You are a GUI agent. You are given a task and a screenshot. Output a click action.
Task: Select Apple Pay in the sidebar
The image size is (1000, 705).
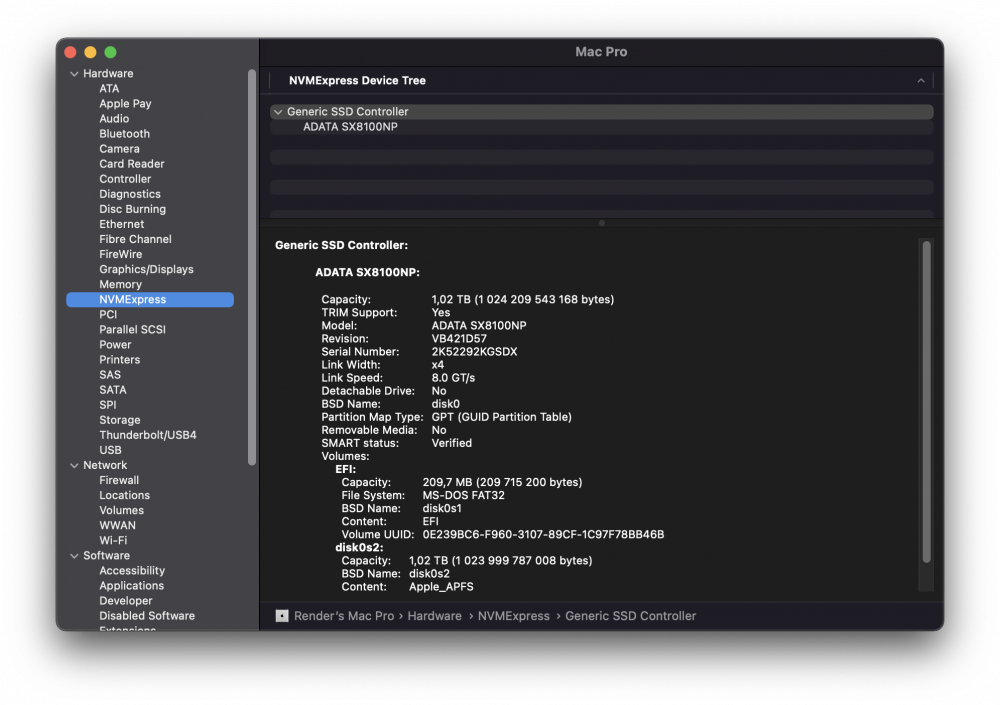point(125,103)
